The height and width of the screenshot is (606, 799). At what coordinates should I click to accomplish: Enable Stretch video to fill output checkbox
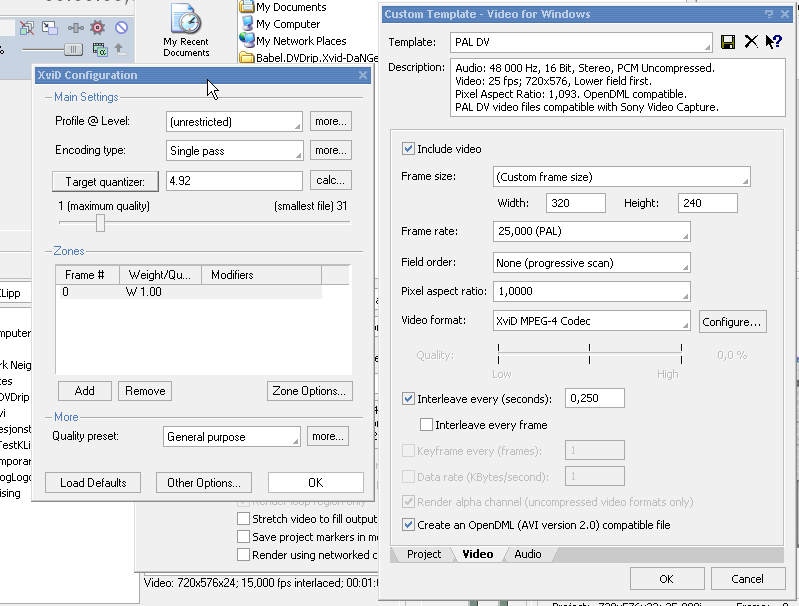[x=244, y=519]
